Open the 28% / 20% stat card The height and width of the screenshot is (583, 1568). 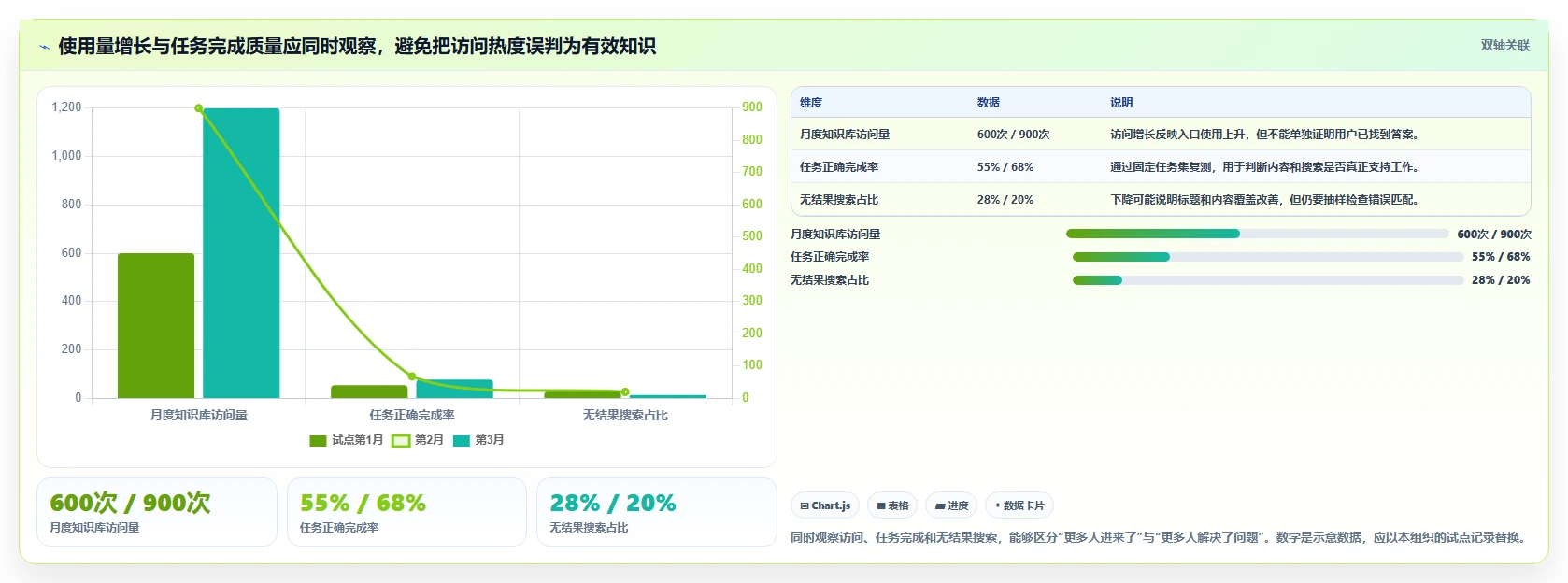pos(657,512)
